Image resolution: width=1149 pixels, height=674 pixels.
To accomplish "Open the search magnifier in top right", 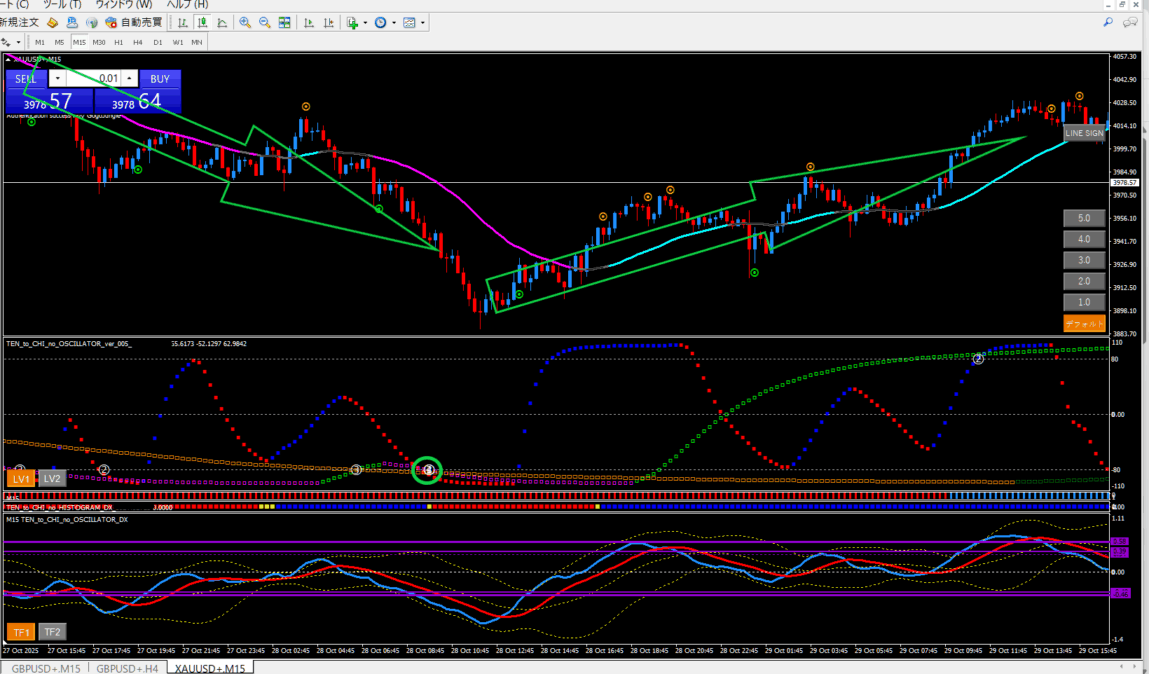I will (x=1108, y=22).
